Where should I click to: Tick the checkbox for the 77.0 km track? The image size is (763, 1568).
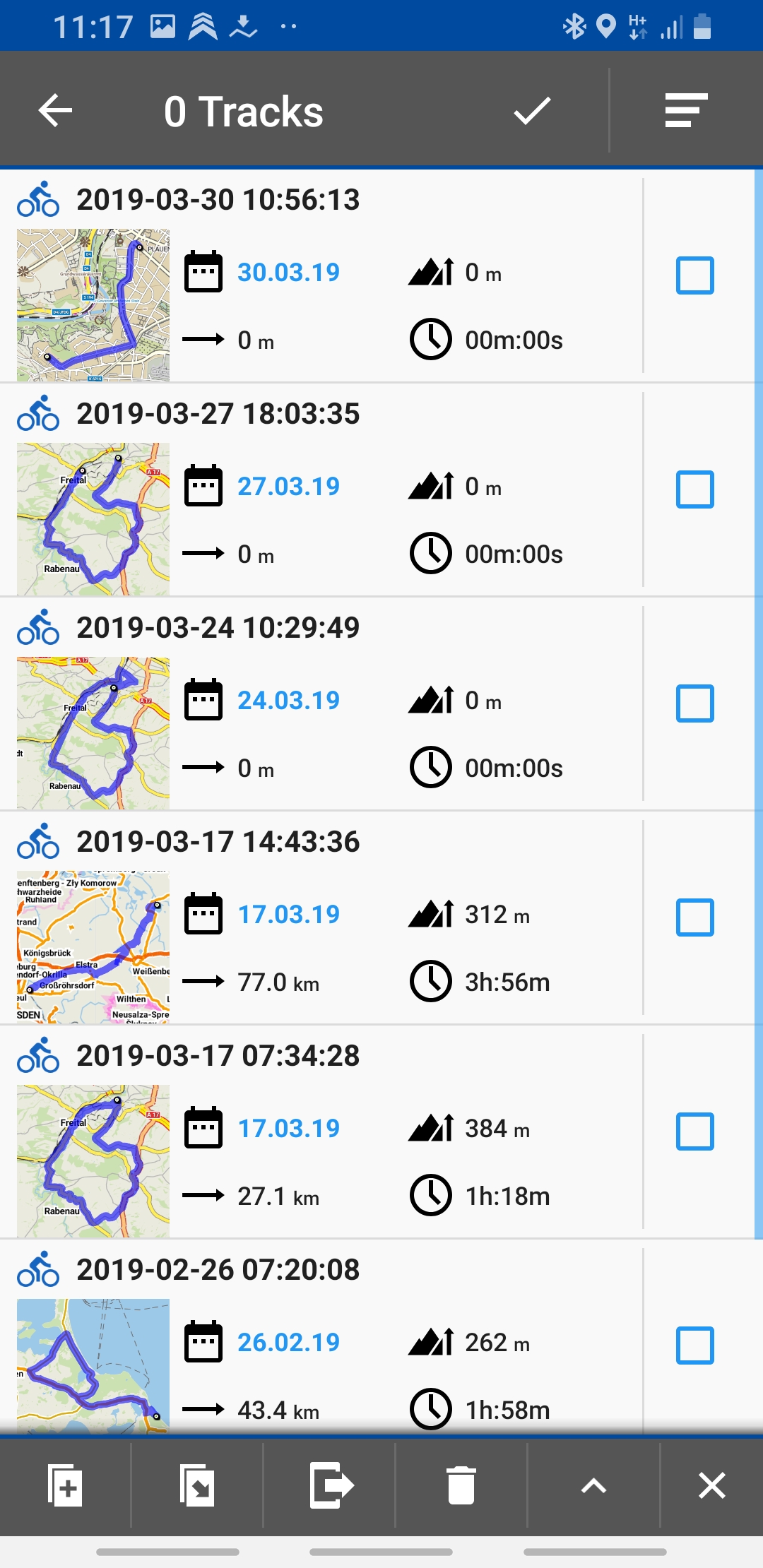pos(694,917)
